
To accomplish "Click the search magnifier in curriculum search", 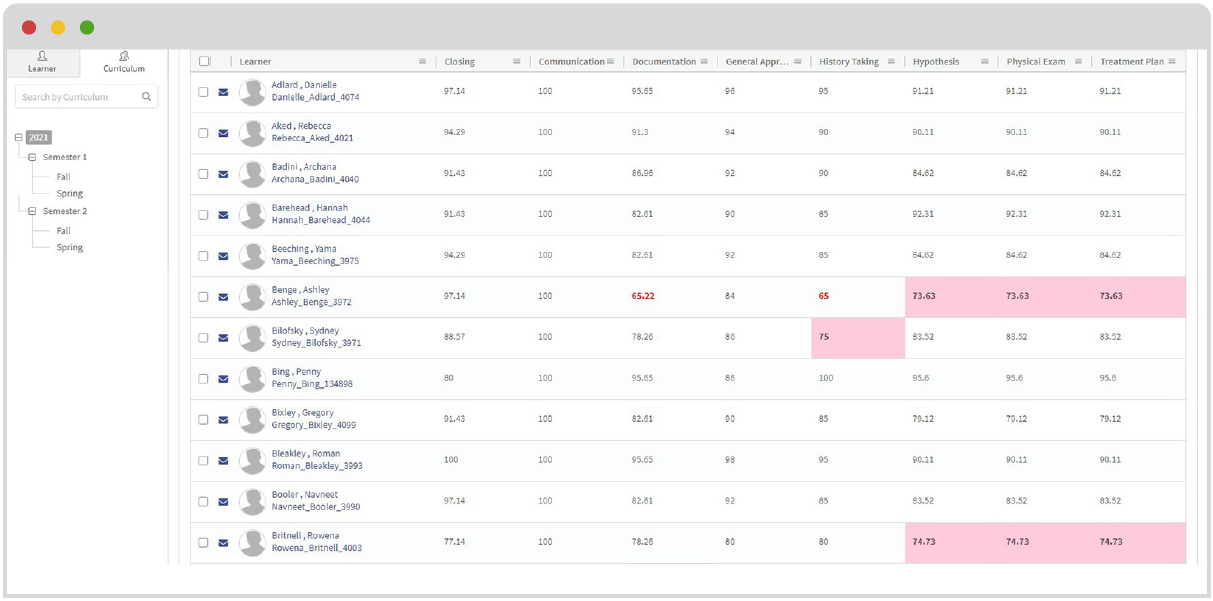I will tap(146, 97).
